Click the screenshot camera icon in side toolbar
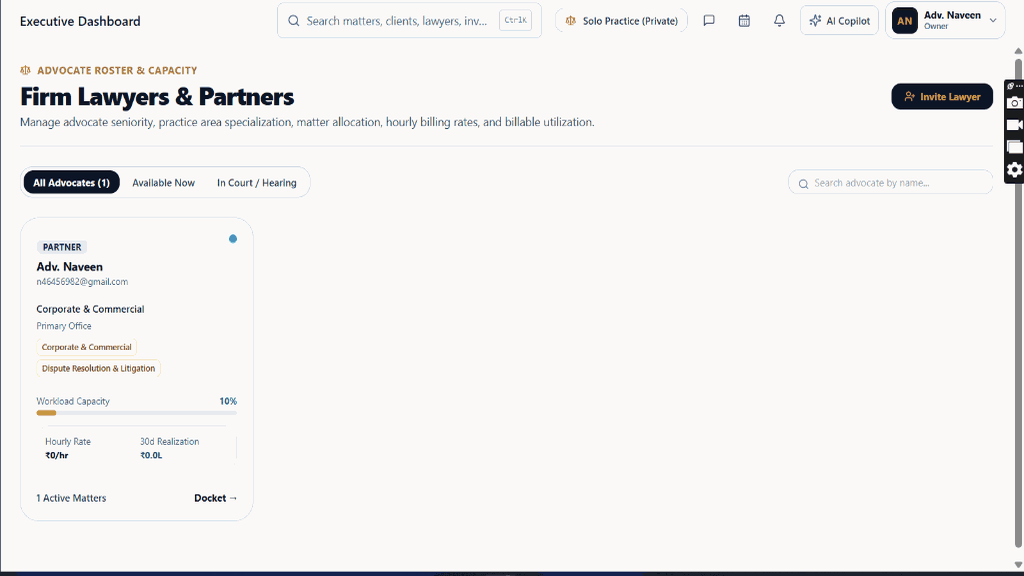 pyautogui.click(x=1014, y=103)
